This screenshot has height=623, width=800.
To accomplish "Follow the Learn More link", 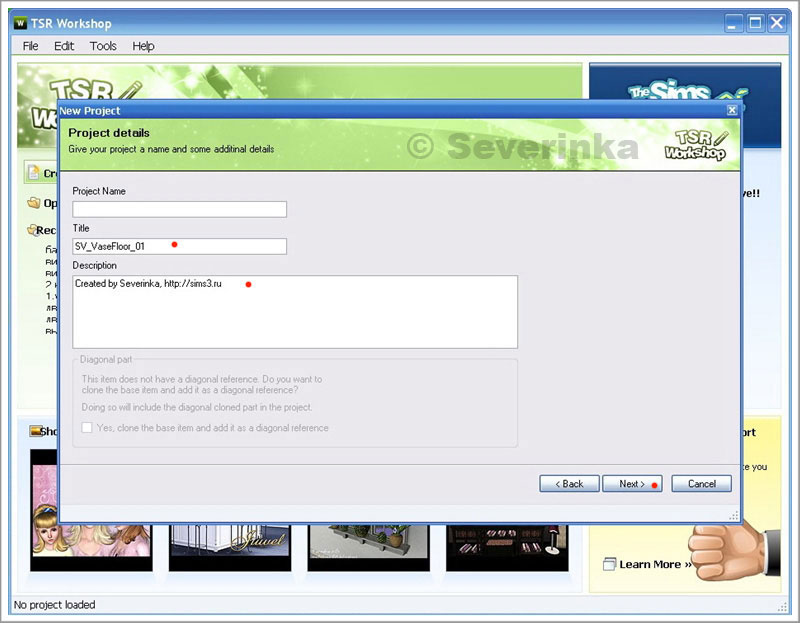I will pyautogui.click(x=655, y=564).
